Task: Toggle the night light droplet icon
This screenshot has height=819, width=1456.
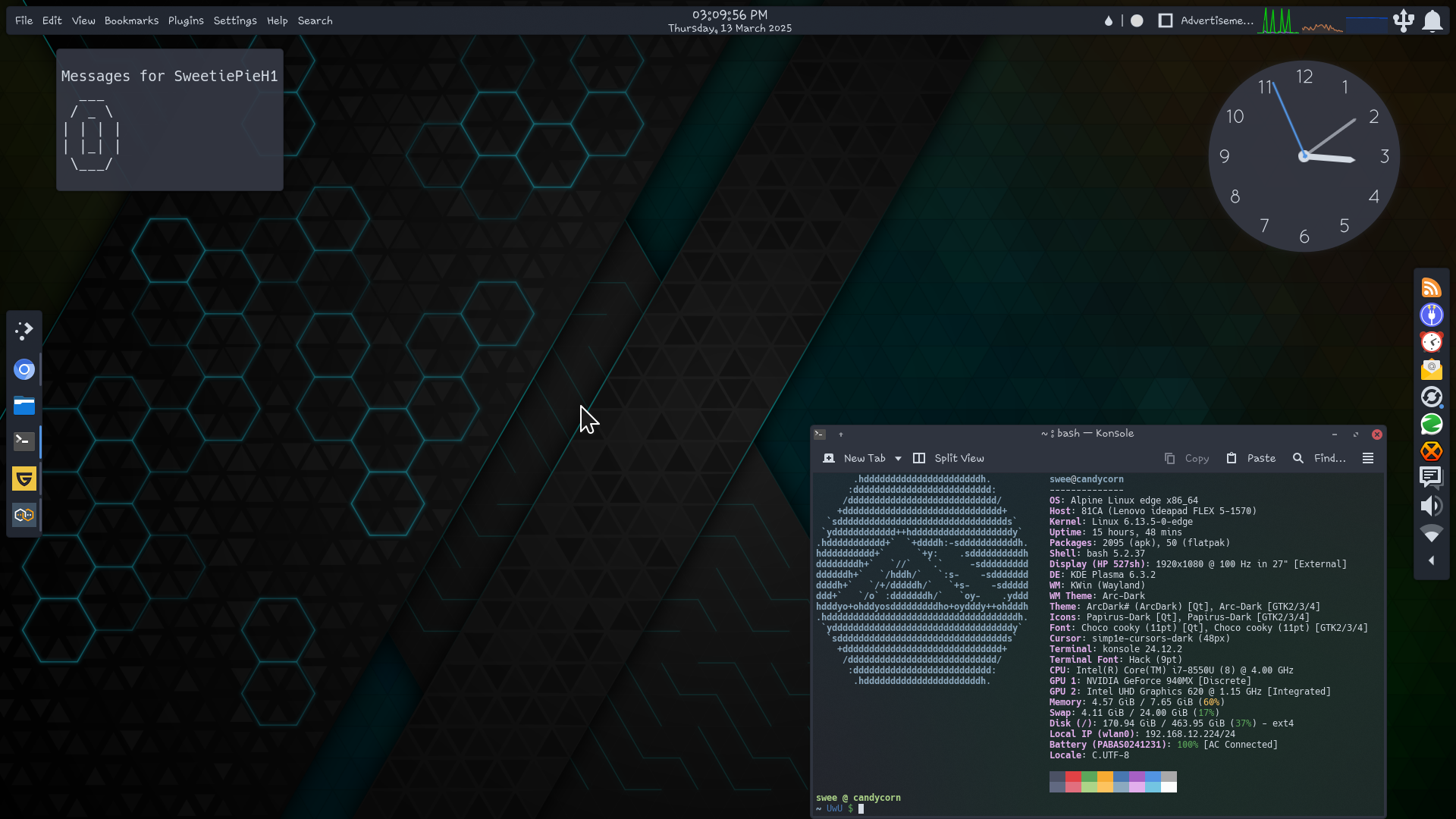Action: click(1109, 21)
